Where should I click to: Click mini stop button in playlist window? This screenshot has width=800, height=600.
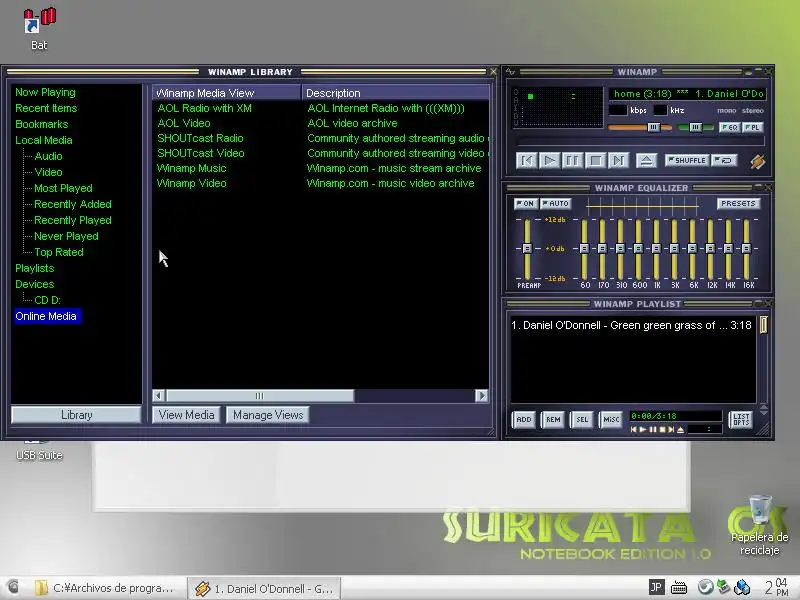coord(662,430)
